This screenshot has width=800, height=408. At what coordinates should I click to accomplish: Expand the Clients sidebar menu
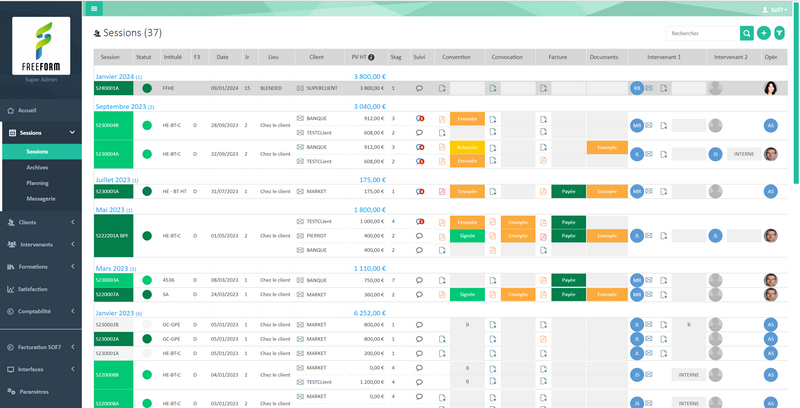72,222
